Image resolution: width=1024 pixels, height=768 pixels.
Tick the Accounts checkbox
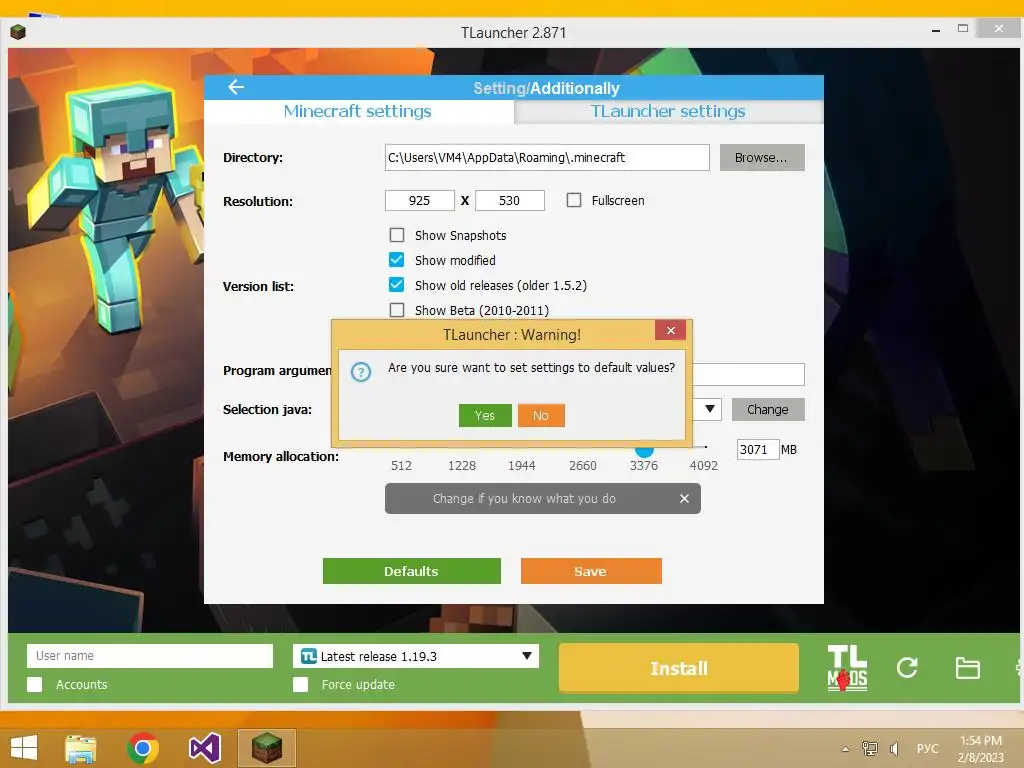click(35, 684)
